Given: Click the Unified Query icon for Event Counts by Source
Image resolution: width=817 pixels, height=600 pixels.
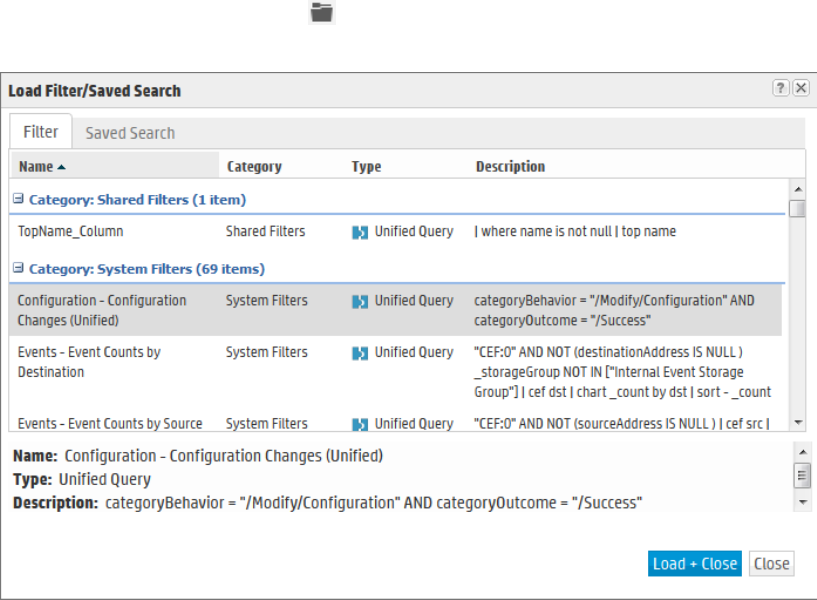Looking at the screenshot, I should (360, 425).
